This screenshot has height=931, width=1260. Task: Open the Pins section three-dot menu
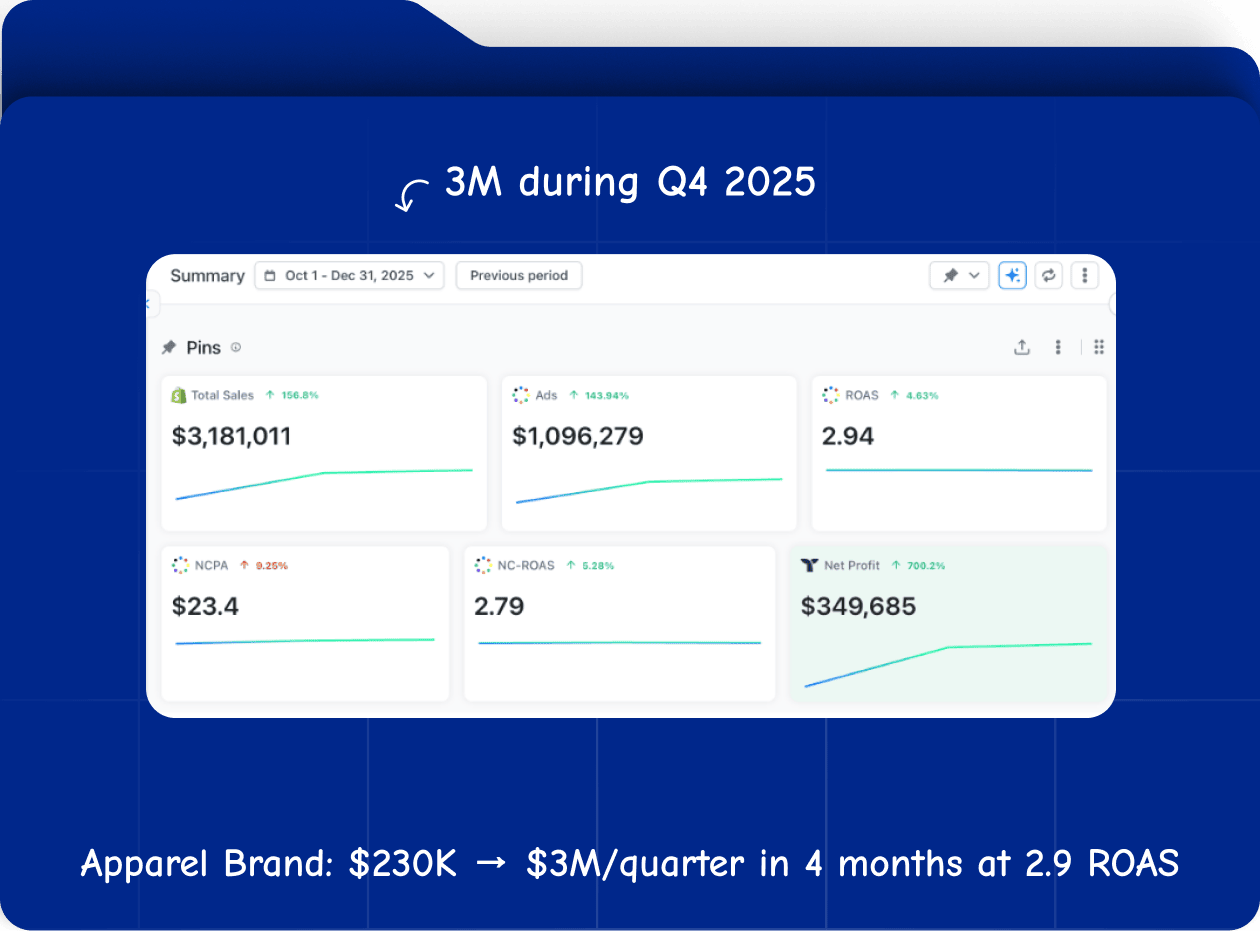(x=1058, y=347)
